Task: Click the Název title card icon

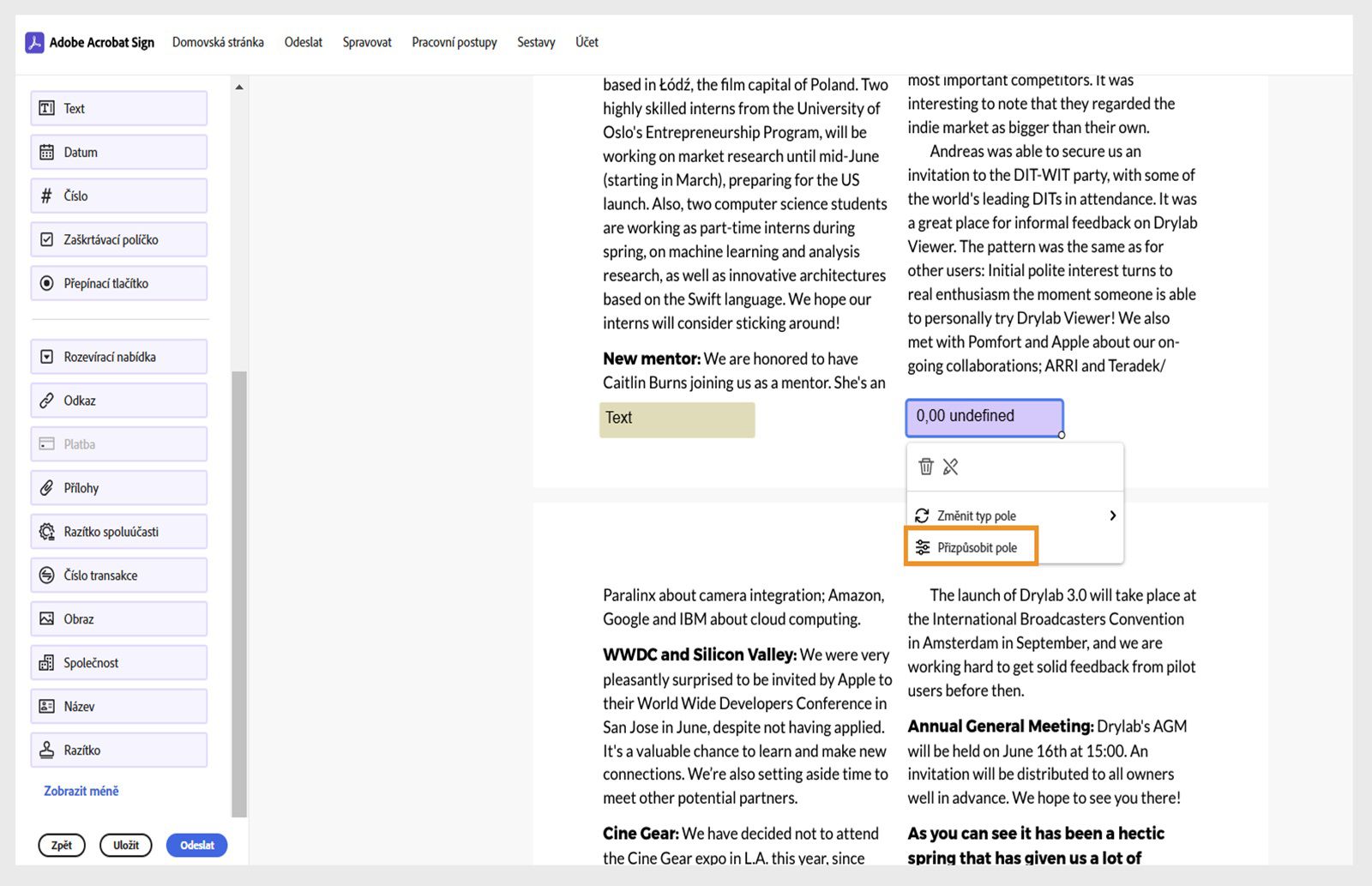Action: pyautogui.click(x=47, y=707)
